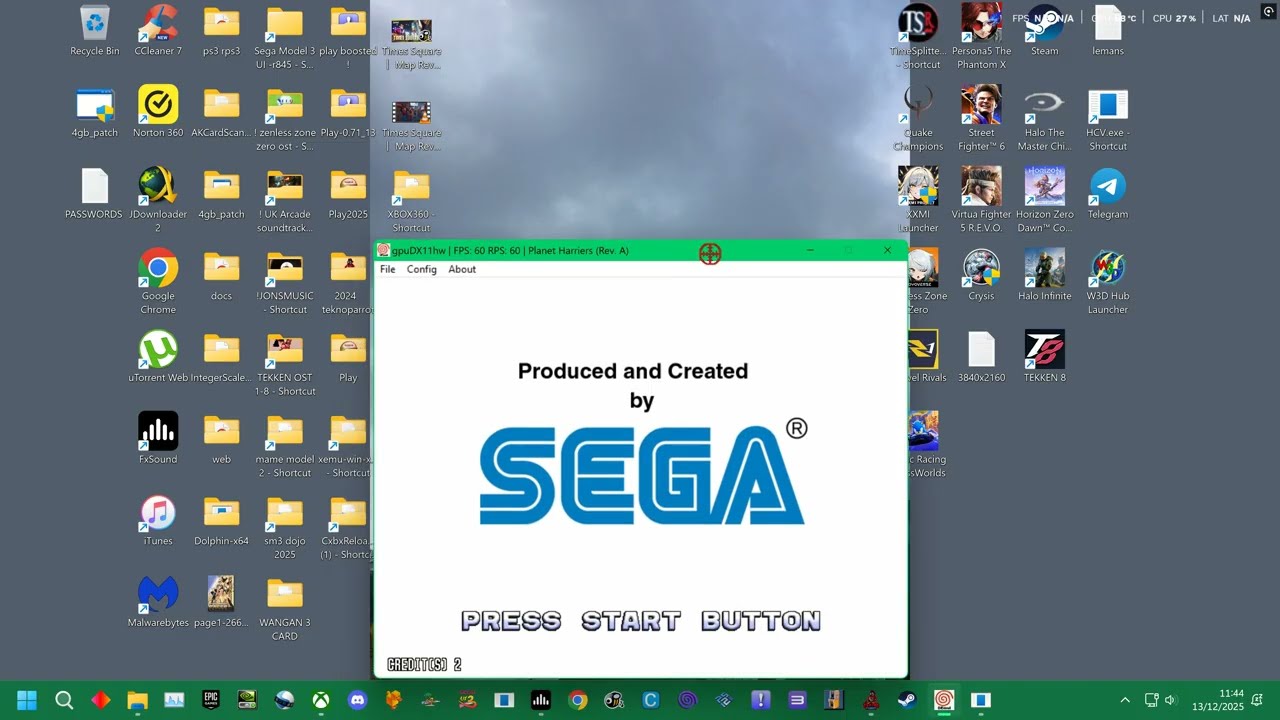The image size is (1280, 720).
Task: Select the ps3 rps3 folder
Action: click(221, 31)
